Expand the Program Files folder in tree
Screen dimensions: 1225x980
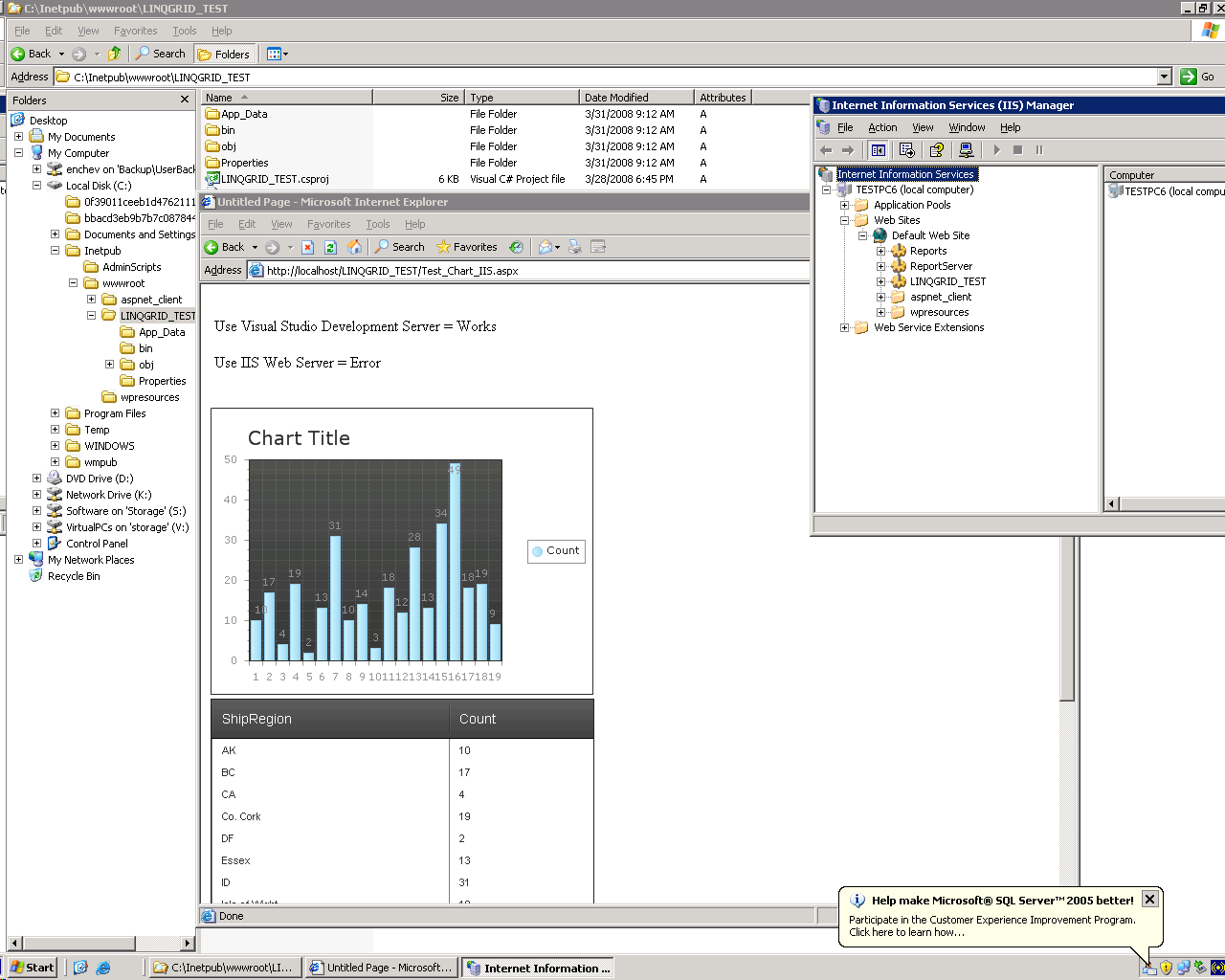[55, 413]
